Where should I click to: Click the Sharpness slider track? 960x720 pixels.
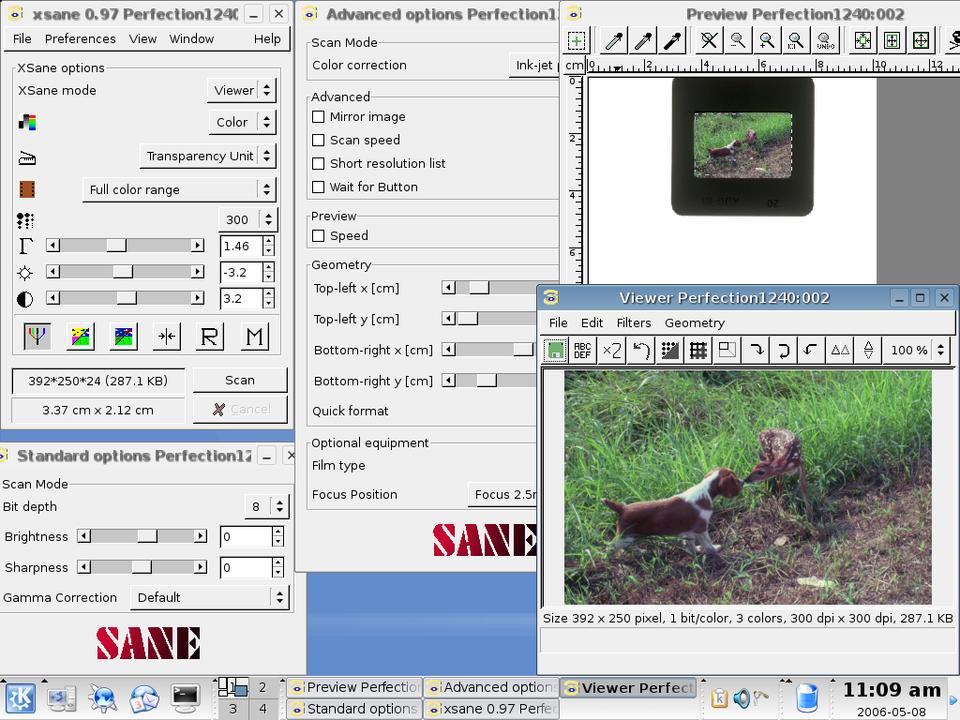click(142, 567)
